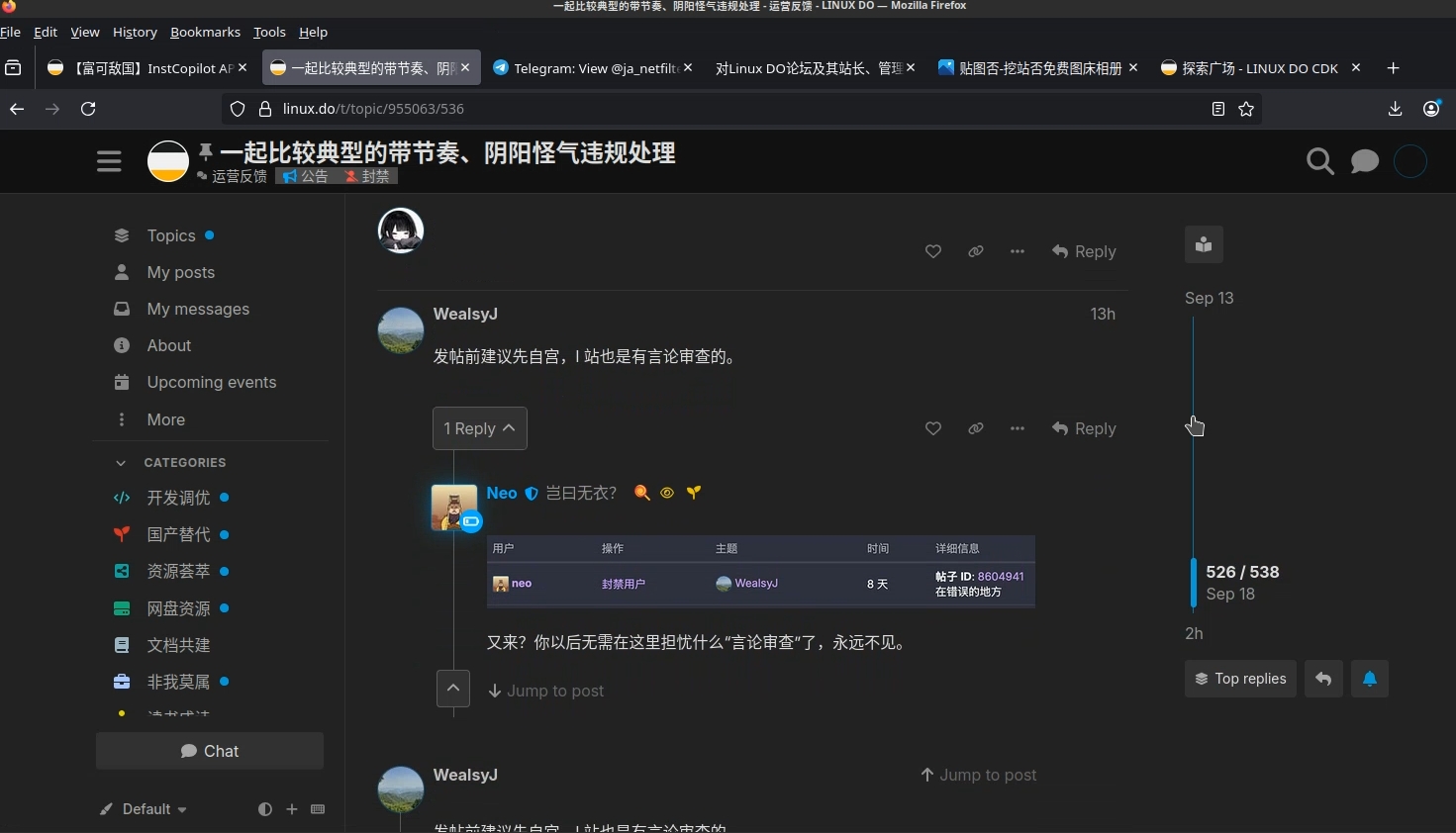Like WealsyJ's post with heart icon
The height and width of the screenshot is (833, 1456).
tap(932, 428)
